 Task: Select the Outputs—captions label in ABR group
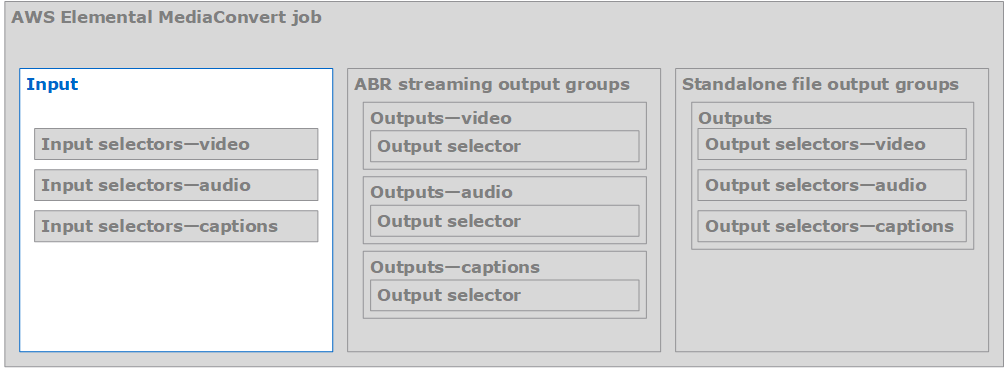(x=455, y=267)
